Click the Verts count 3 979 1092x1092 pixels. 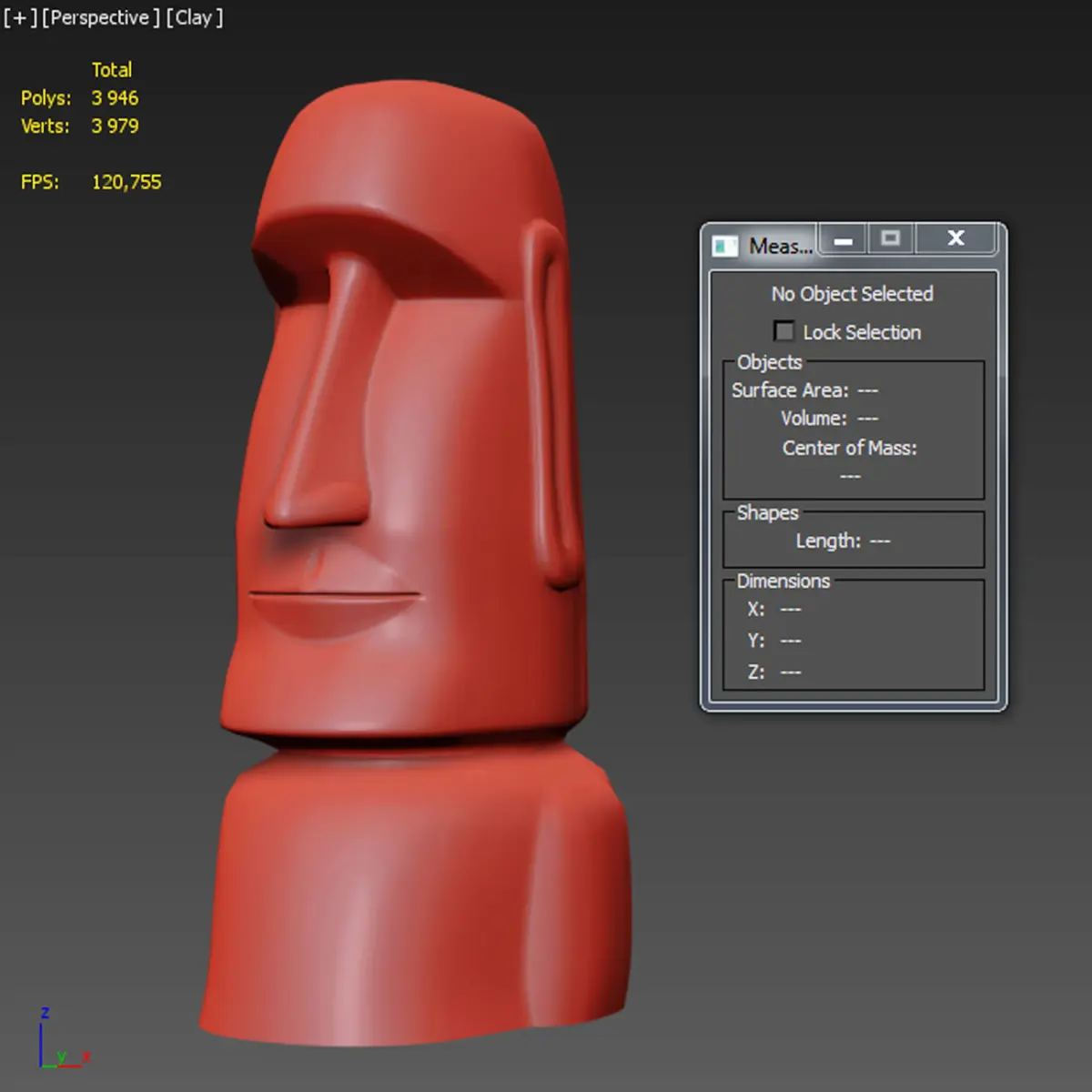[x=115, y=126]
